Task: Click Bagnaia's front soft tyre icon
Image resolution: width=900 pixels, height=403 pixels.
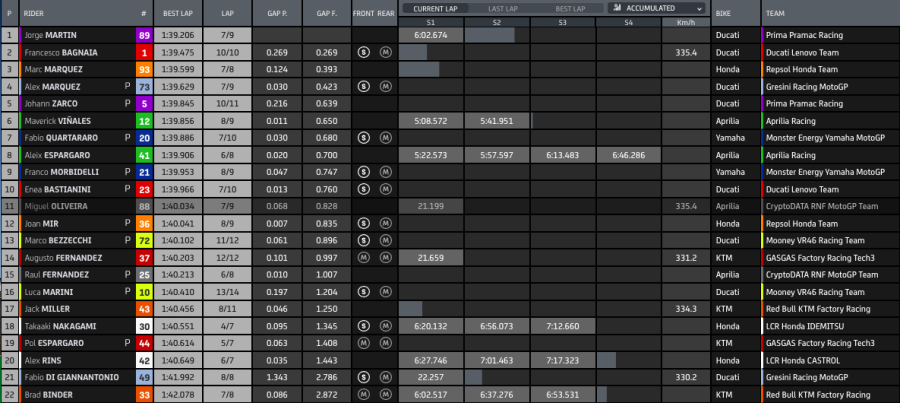Action: tap(363, 52)
